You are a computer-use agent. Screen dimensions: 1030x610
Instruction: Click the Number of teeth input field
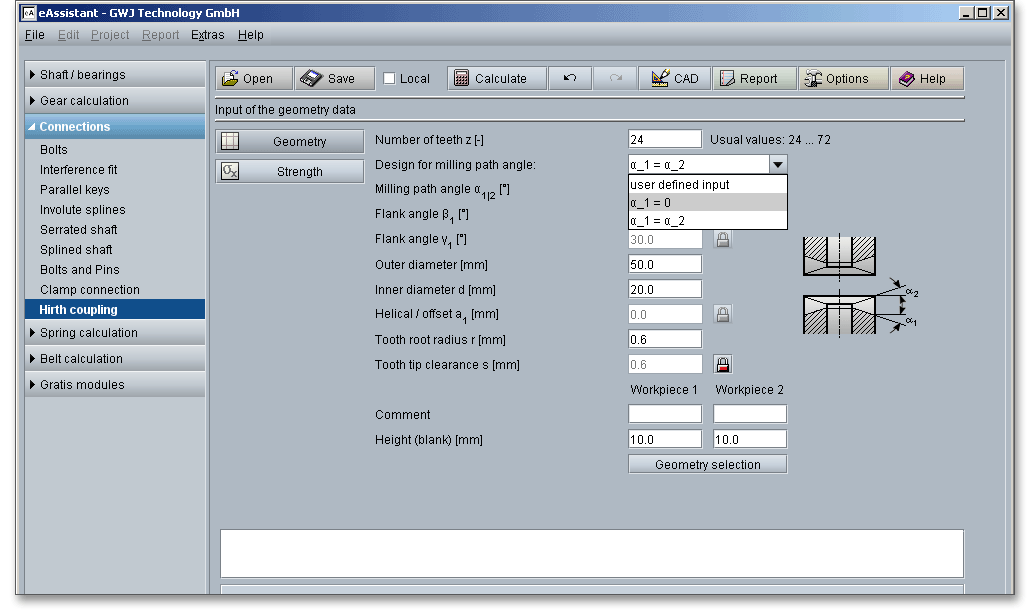(x=665, y=140)
